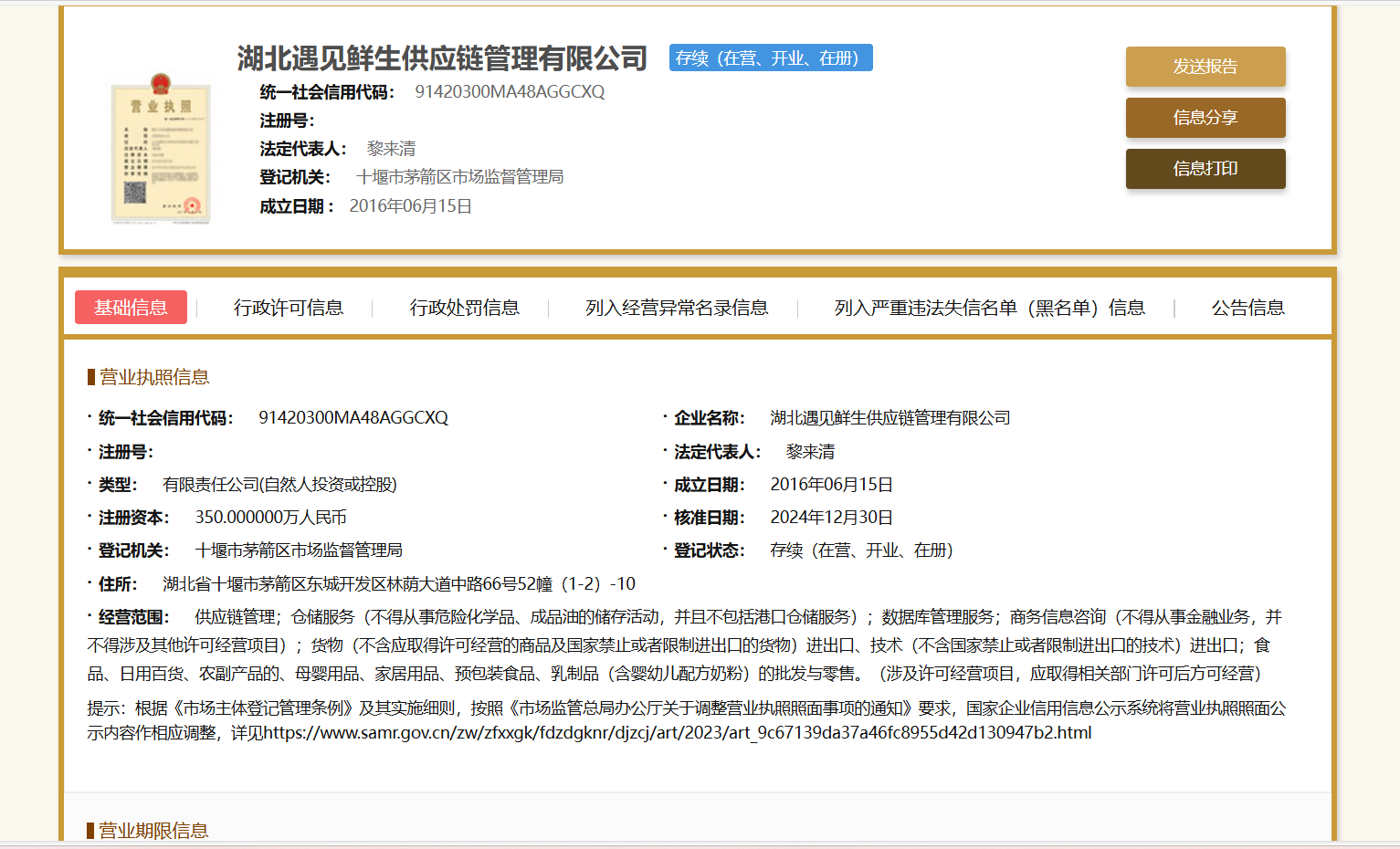Screen dimensions: 1400x849
Task: Open the 公告信息 tab
Action: [x=1247, y=308]
